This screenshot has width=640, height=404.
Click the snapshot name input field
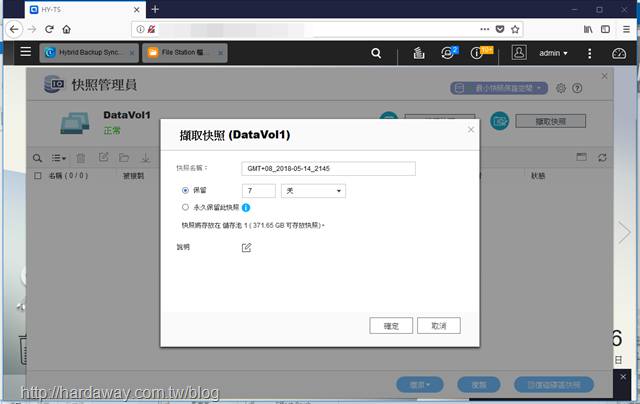pos(329,169)
